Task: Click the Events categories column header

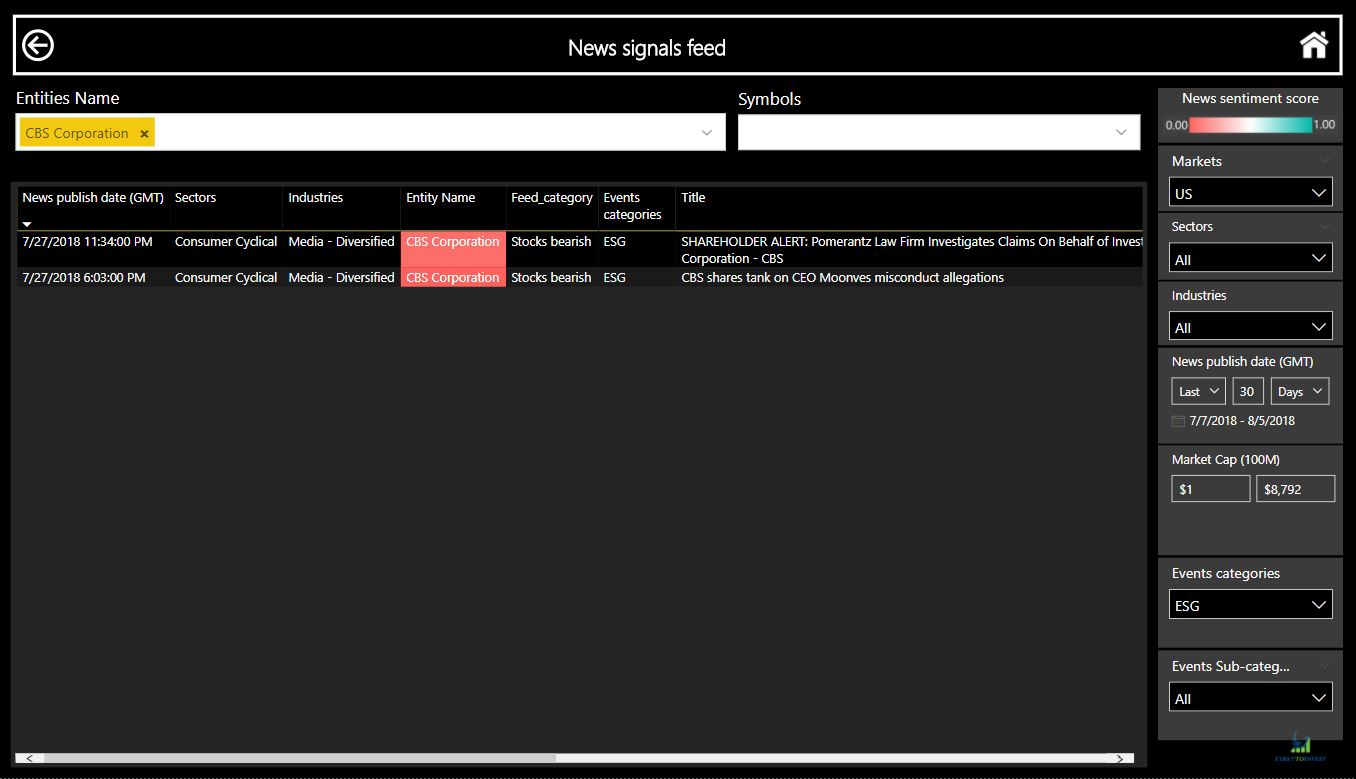Action: pos(632,206)
